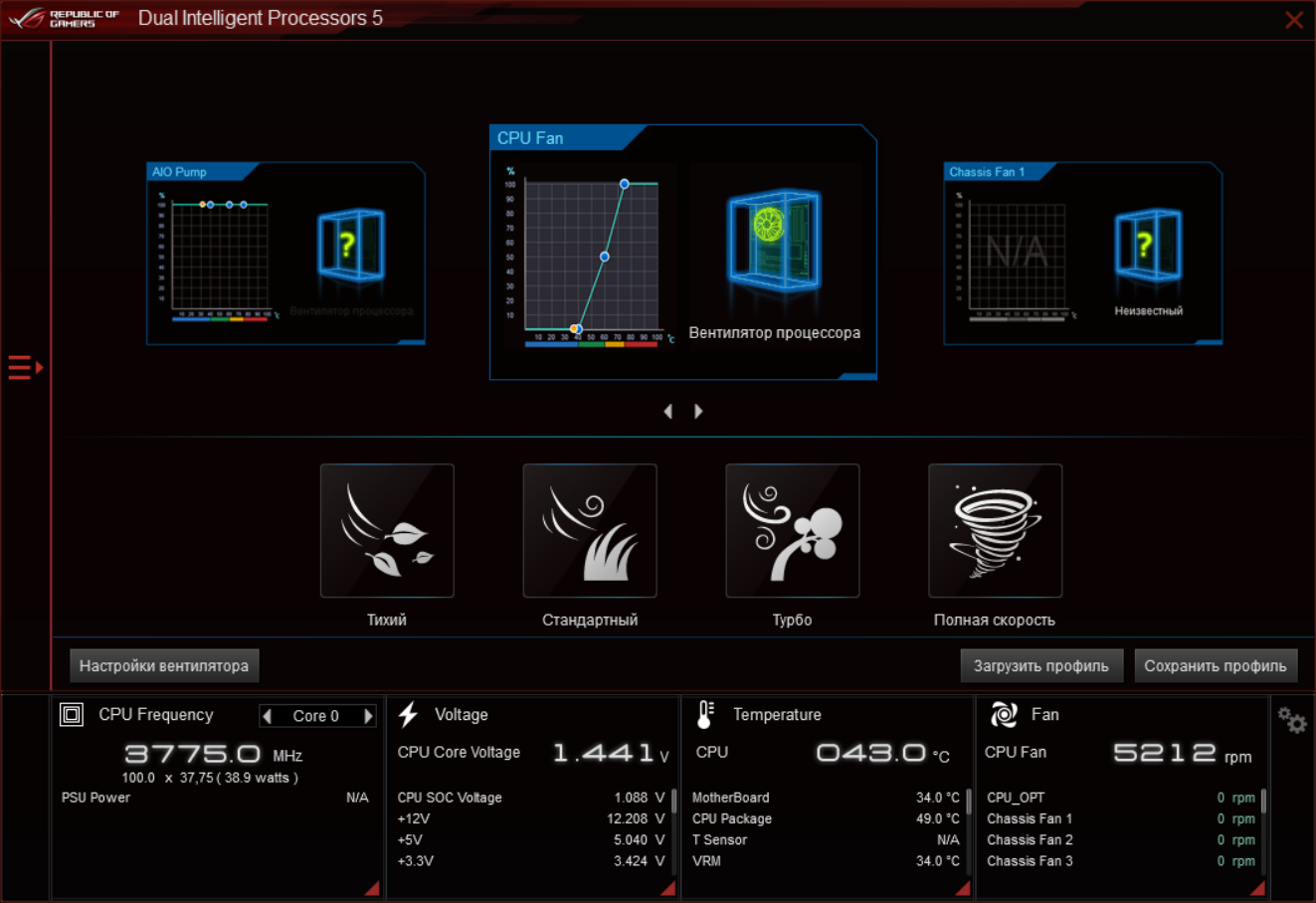Click the 3775.0 MHz frequency readout

[213, 755]
